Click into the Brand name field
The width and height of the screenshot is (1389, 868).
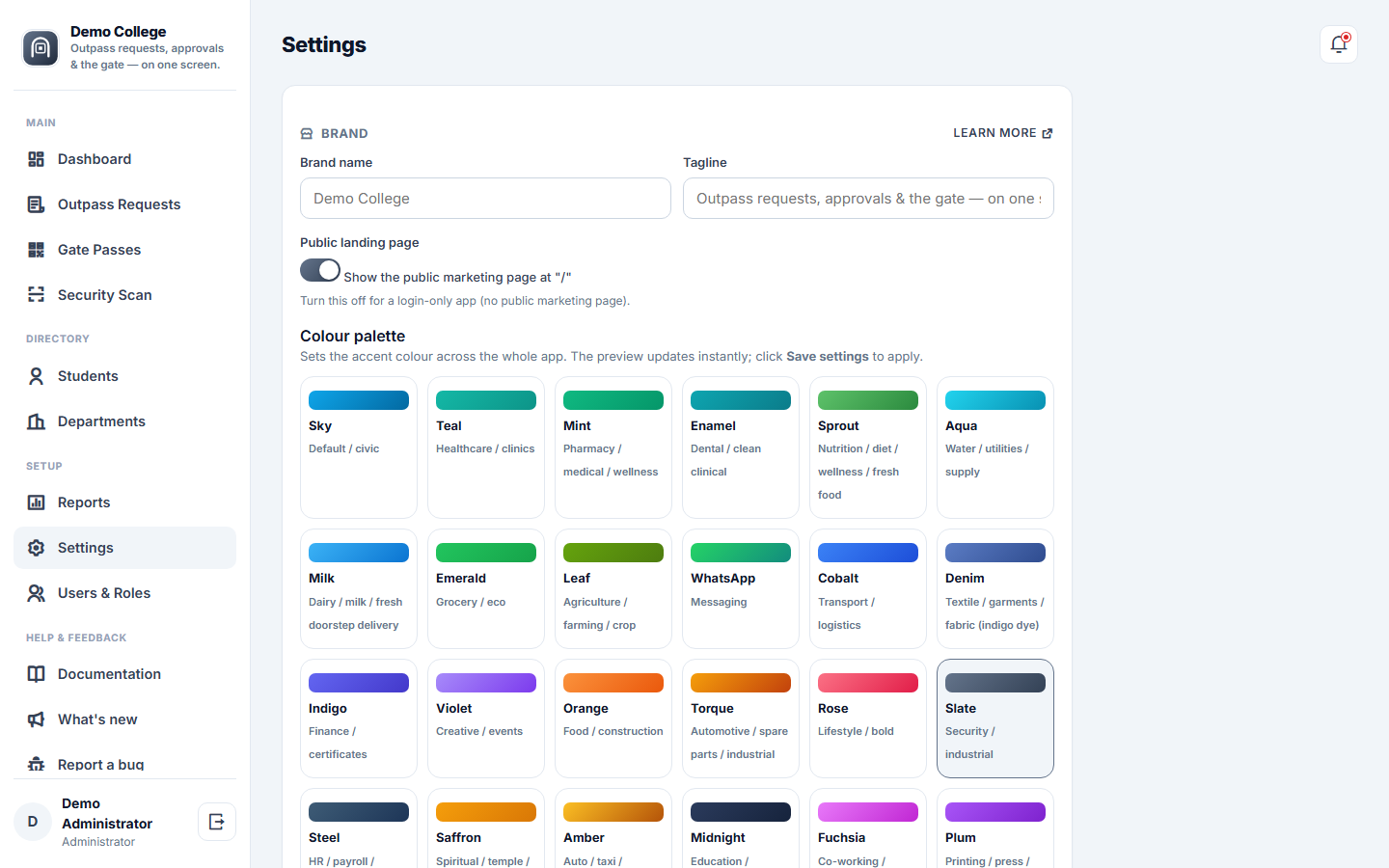[x=485, y=199]
